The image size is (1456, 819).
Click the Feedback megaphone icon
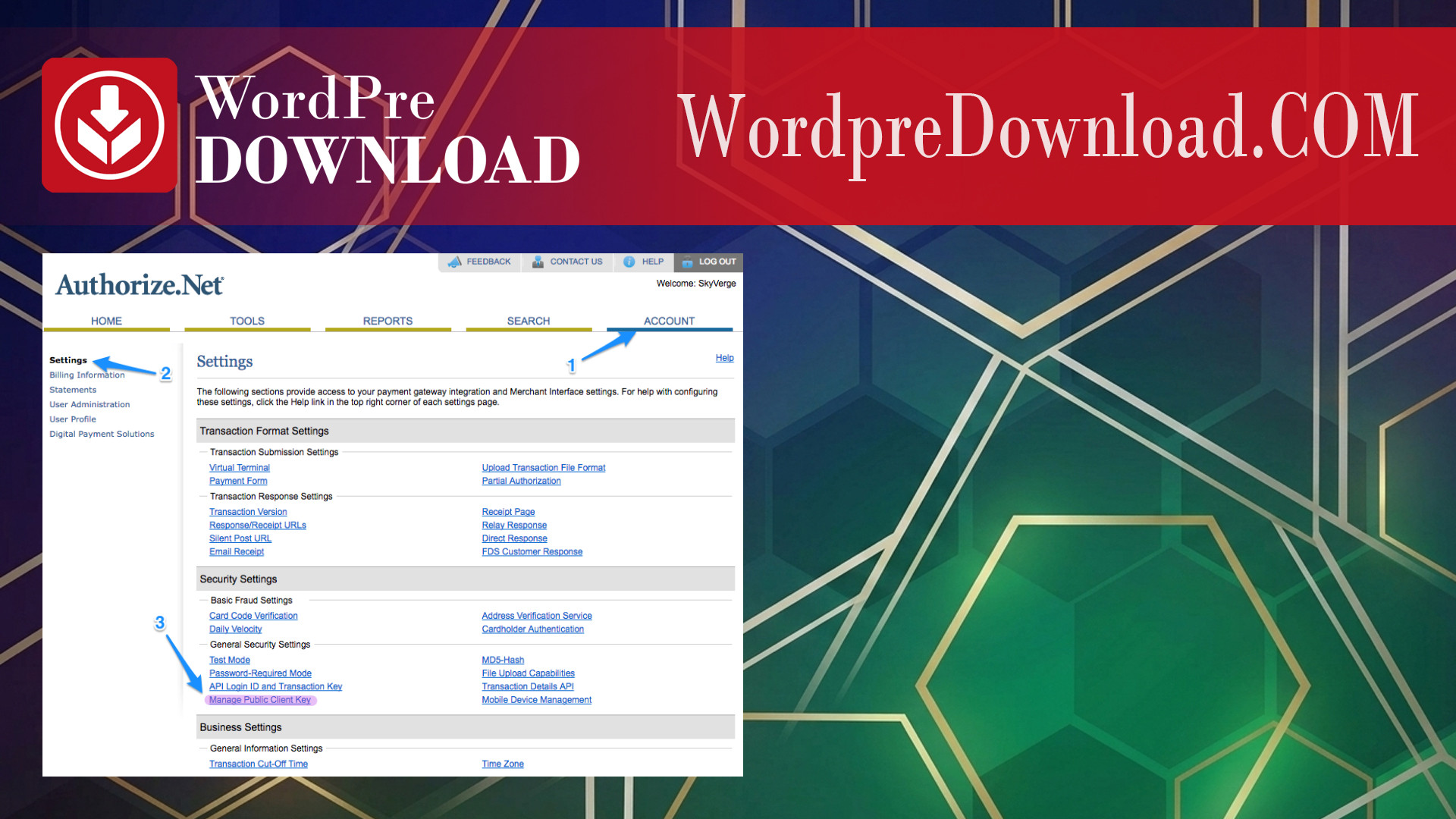[454, 262]
